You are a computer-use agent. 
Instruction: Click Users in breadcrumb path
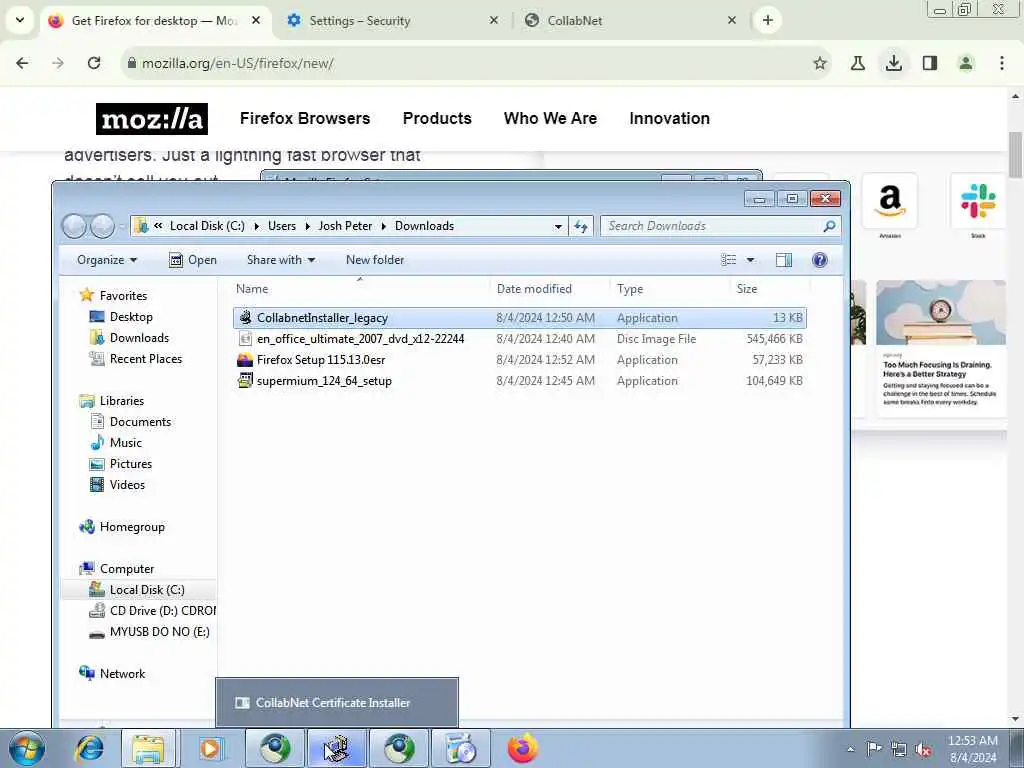click(x=281, y=226)
